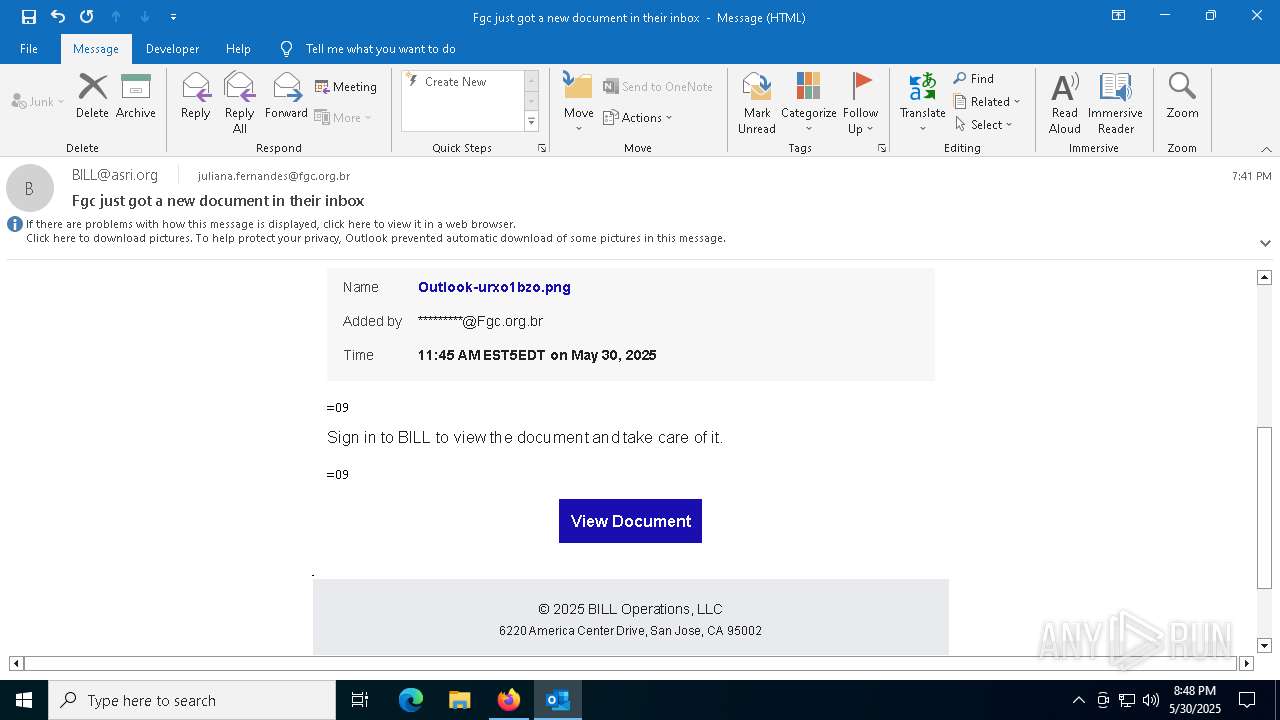Reply to the sender
Viewport: 1280px width, 720px height.
tap(196, 96)
